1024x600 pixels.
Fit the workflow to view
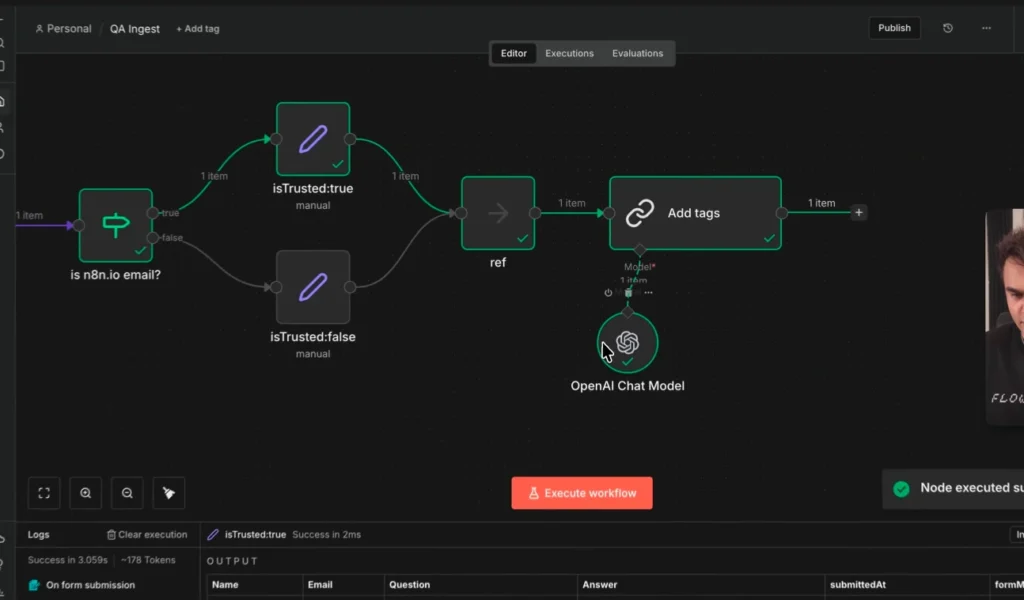pos(43,492)
